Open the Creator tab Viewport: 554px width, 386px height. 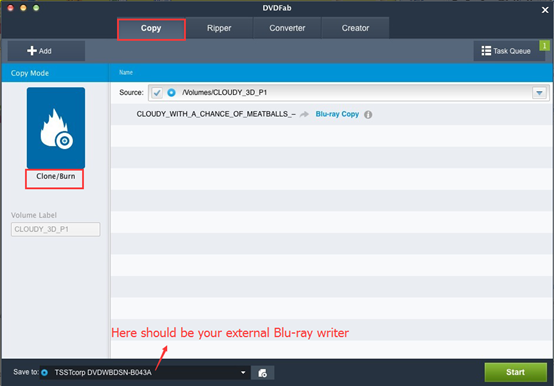click(355, 28)
